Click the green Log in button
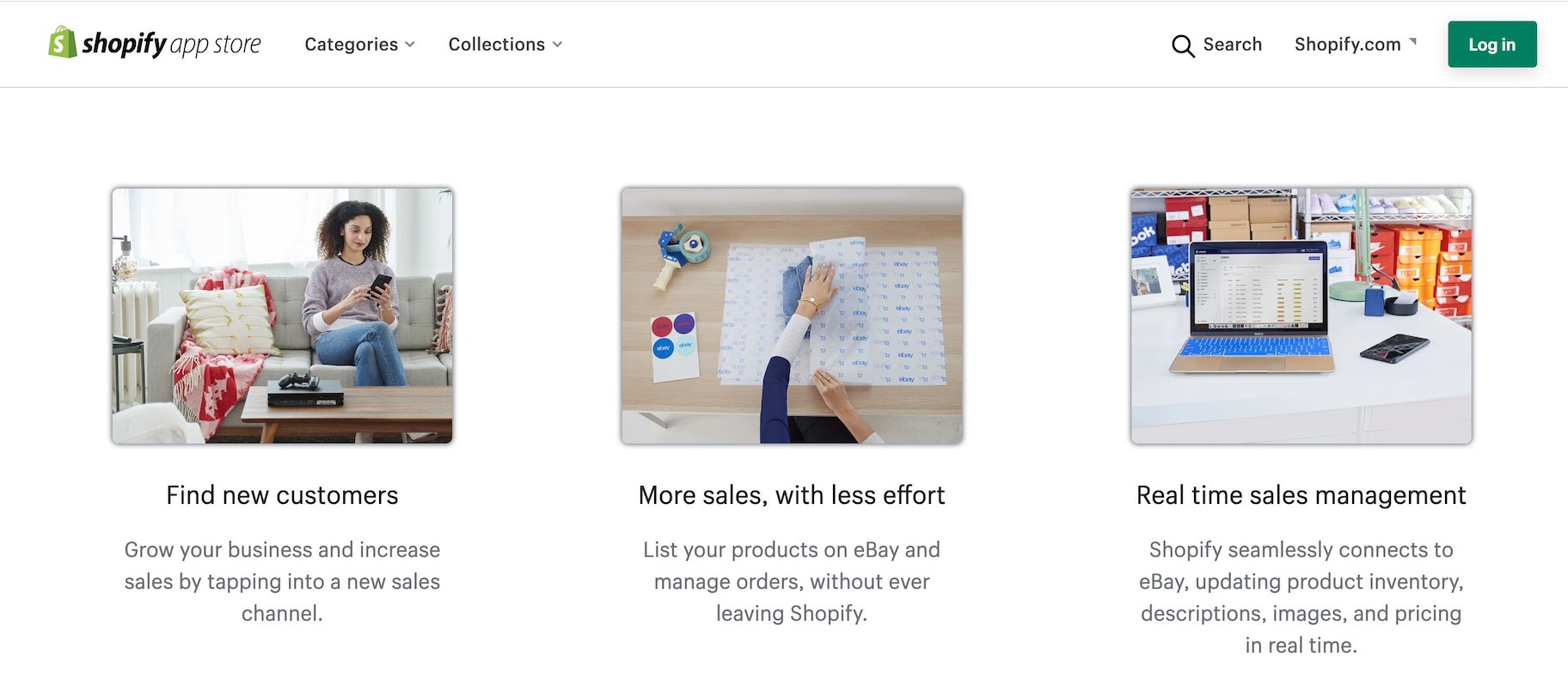This screenshot has height=675, width=1568. 1491,44
